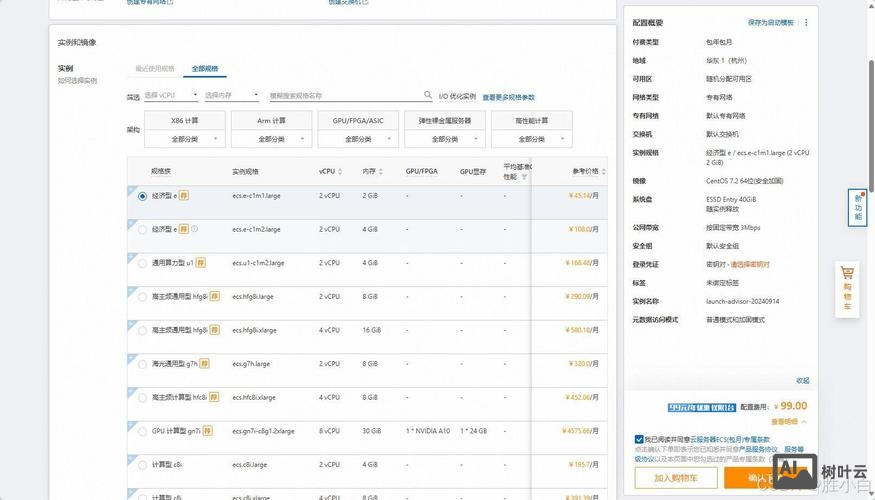Viewport: 875px width, 500px height.
Task: Switch to the 全部规格 tab
Action: point(205,69)
